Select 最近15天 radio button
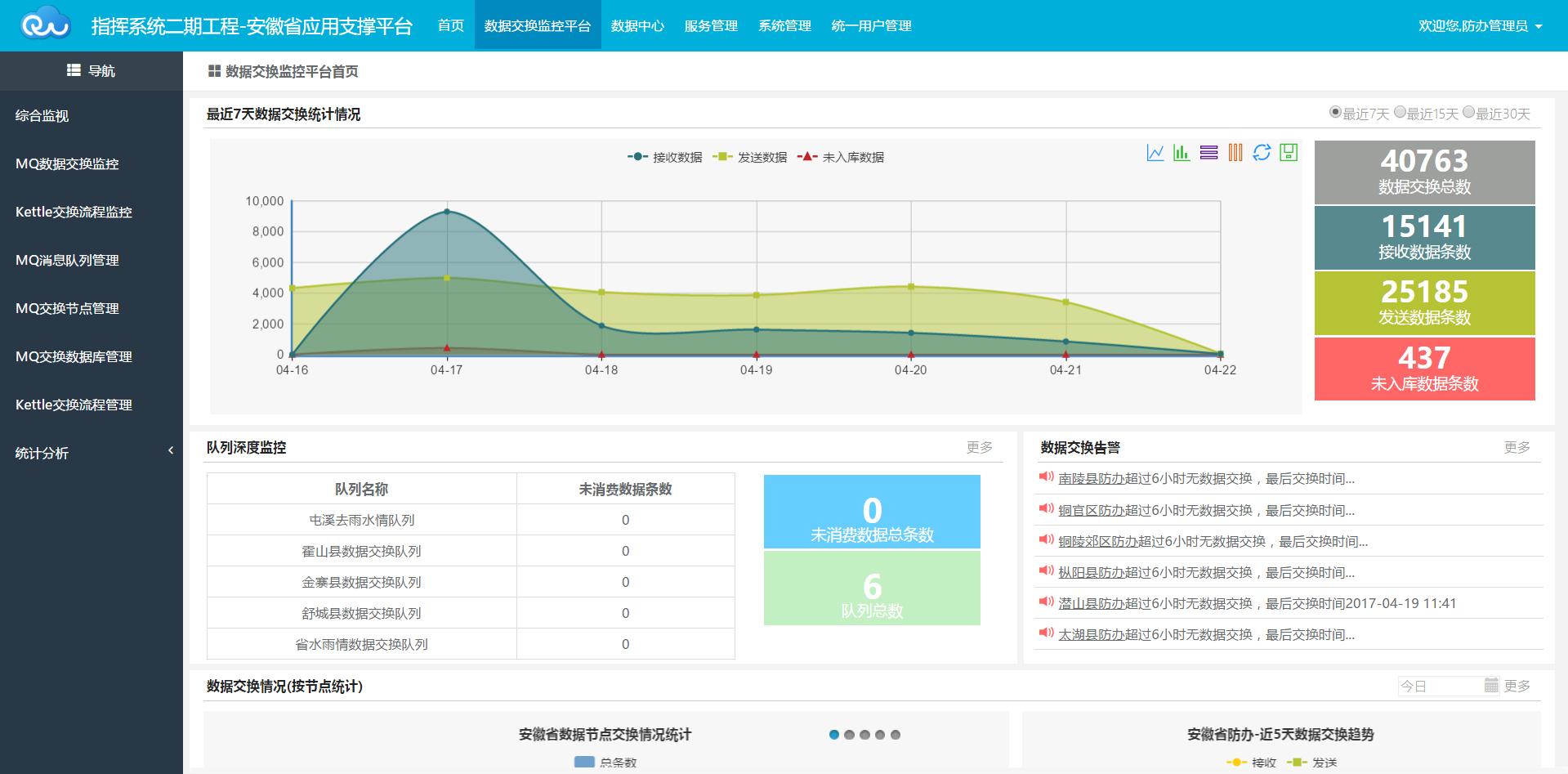1568x774 pixels. 1400,112
